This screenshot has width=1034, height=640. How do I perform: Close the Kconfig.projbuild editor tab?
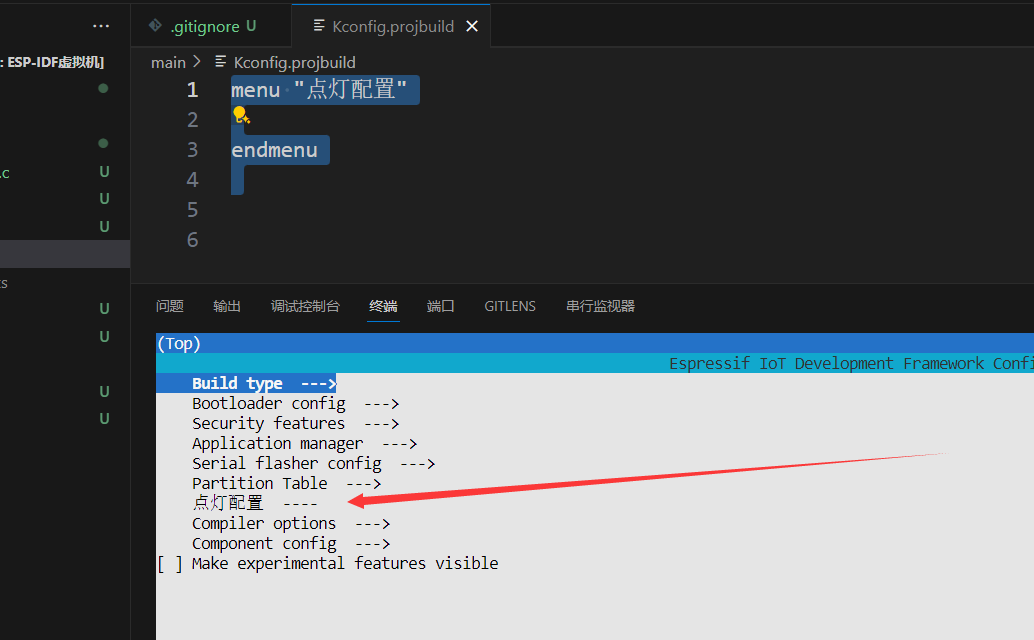[x=472, y=26]
